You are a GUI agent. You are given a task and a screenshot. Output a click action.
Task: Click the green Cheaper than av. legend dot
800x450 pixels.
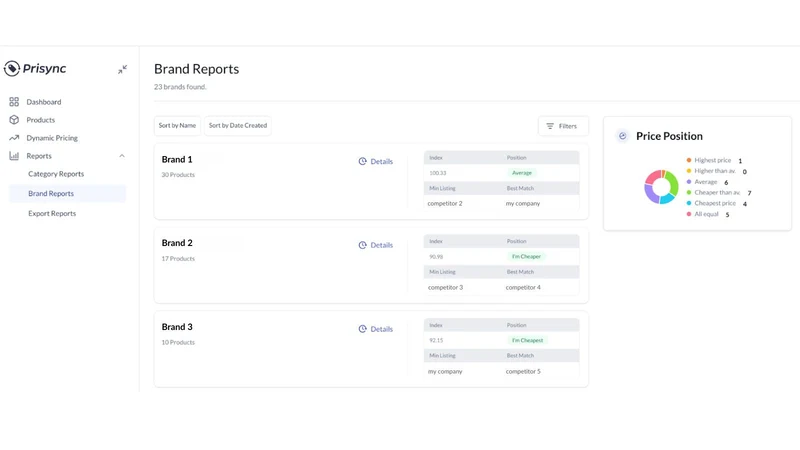(689, 192)
